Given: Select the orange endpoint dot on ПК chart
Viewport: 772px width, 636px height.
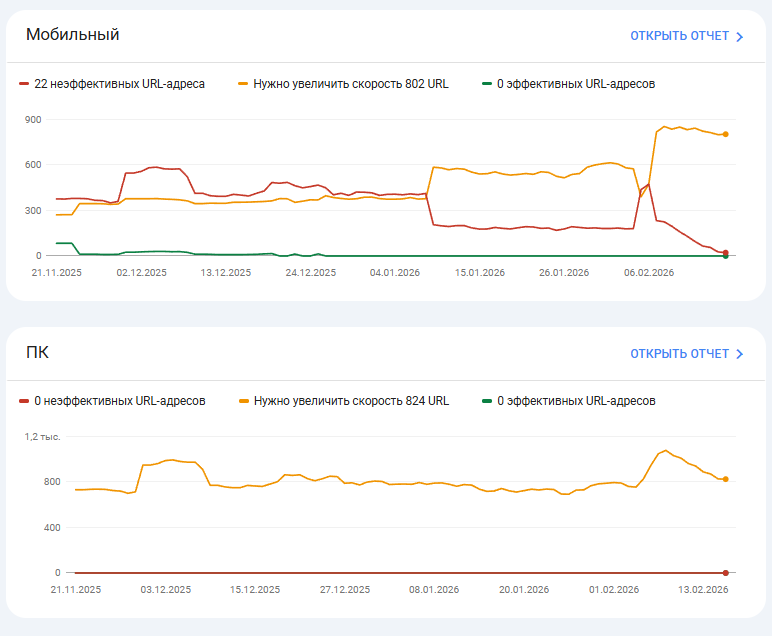Looking at the screenshot, I should pos(725,480).
